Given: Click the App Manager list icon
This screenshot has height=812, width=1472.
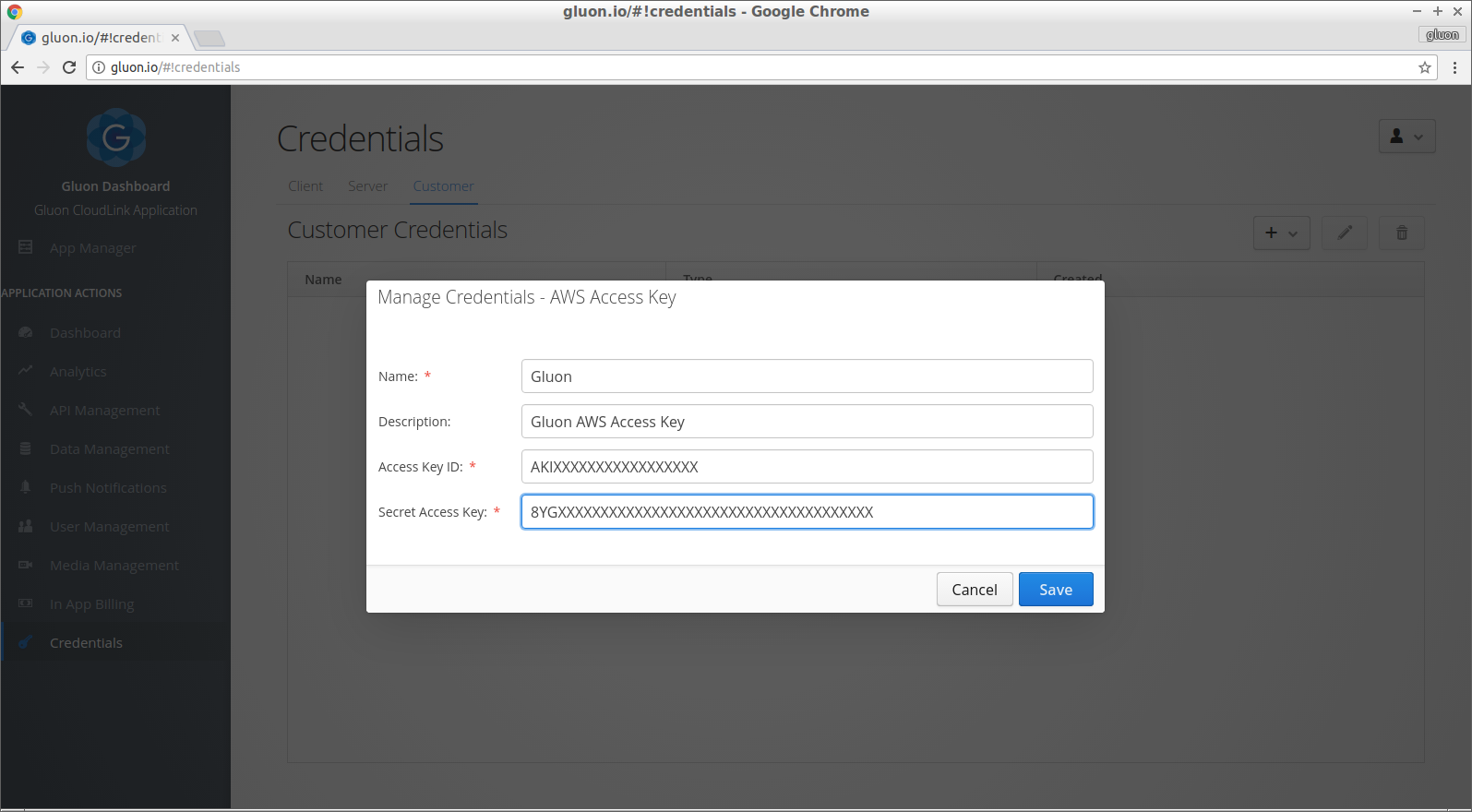Looking at the screenshot, I should [25, 247].
